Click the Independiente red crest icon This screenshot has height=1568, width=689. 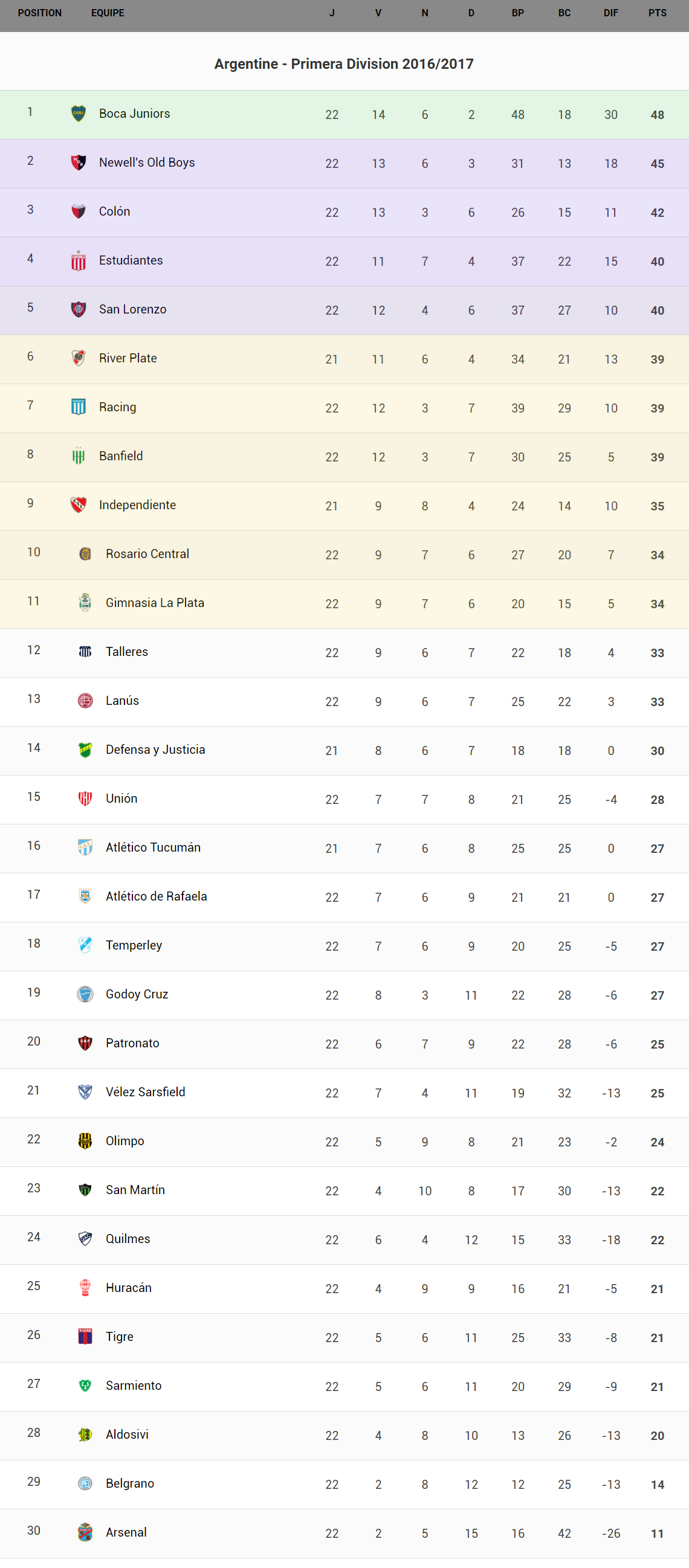tap(79, 504)
